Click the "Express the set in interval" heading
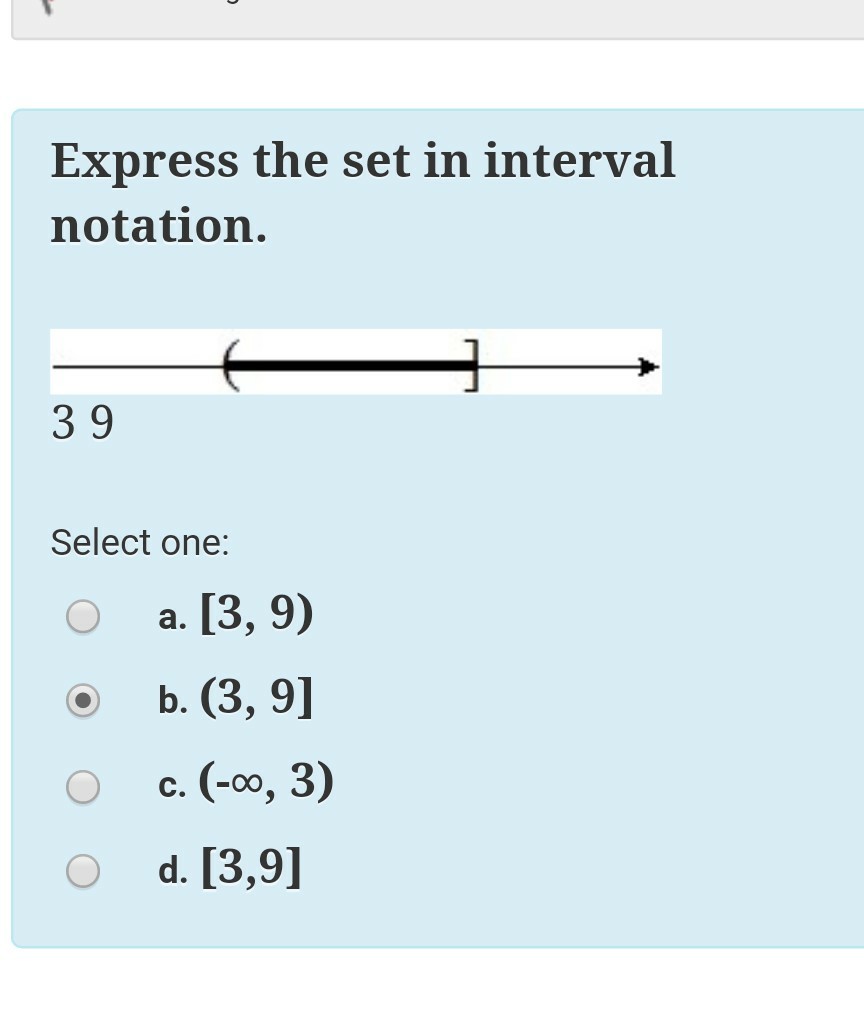Screen dimensions: 864x1010 [363, 160]
